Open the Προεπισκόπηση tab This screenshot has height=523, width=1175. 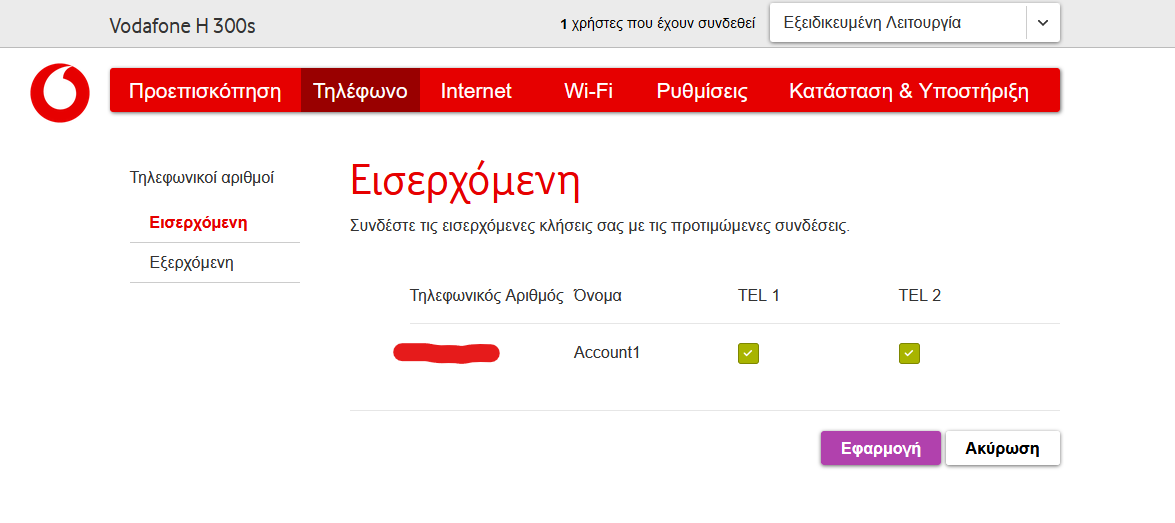coord(205,91)
